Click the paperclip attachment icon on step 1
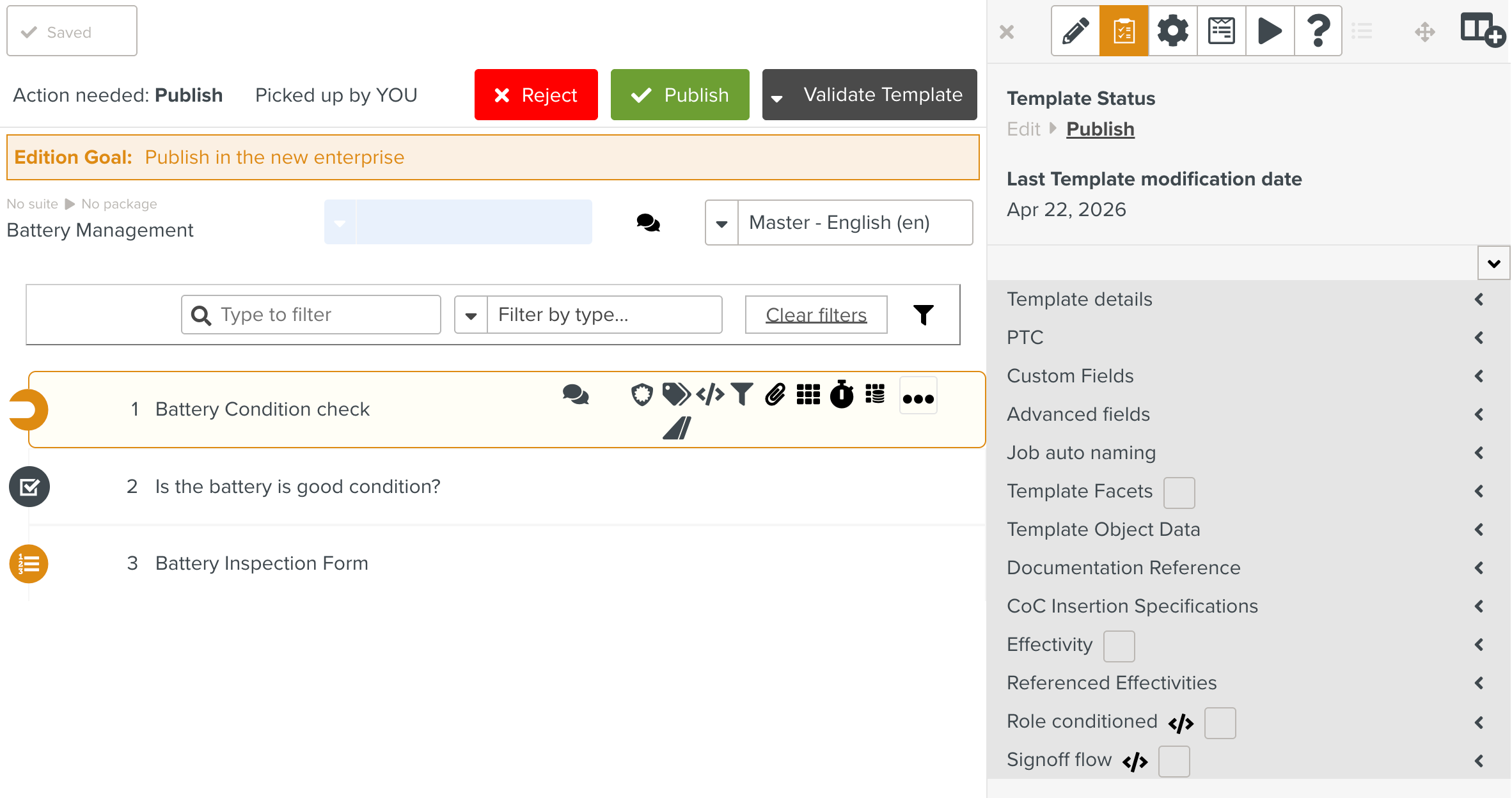This screenshot has height=798, width=1512. point(775,395)
